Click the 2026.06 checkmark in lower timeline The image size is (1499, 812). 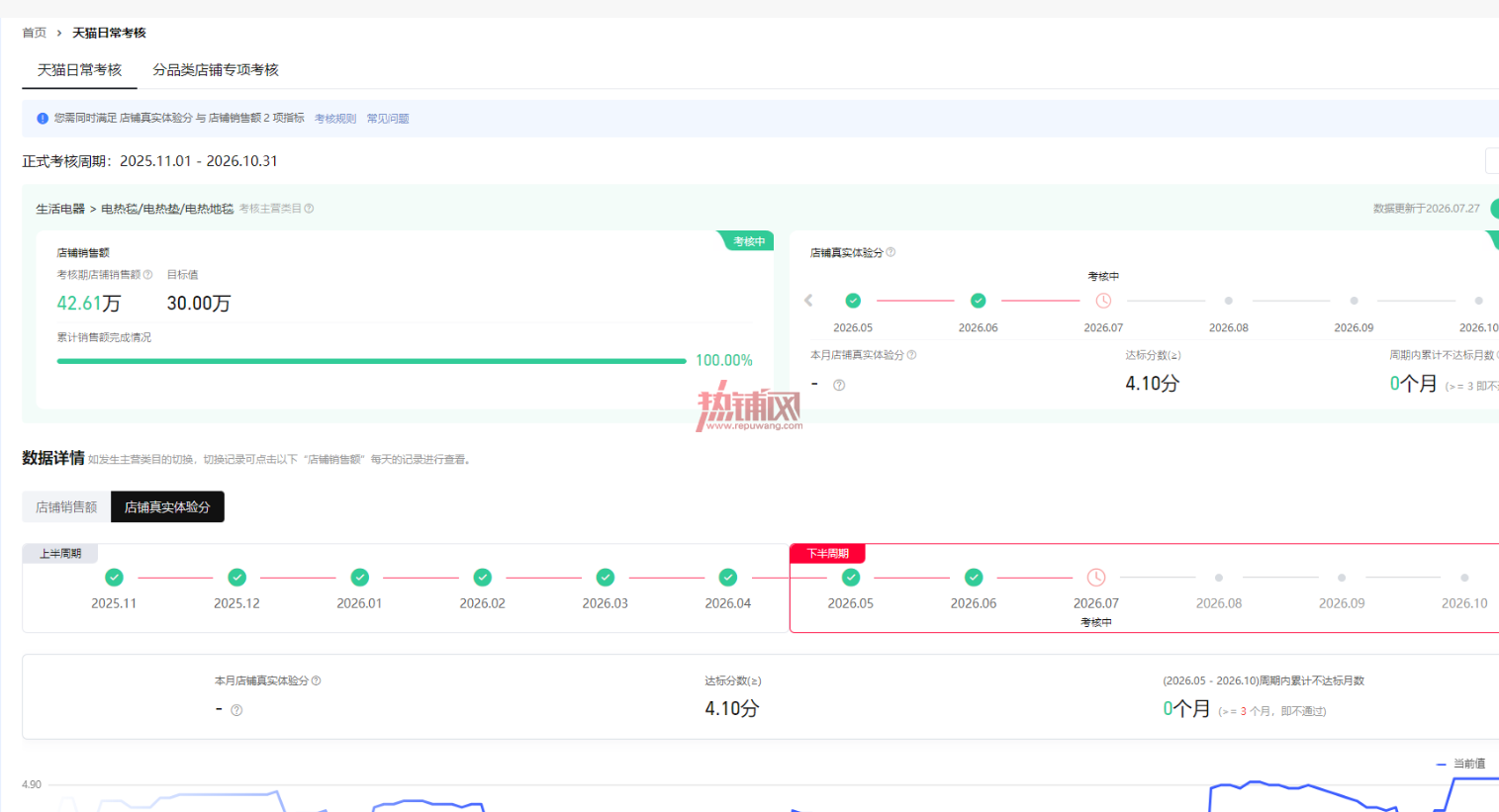974,578
